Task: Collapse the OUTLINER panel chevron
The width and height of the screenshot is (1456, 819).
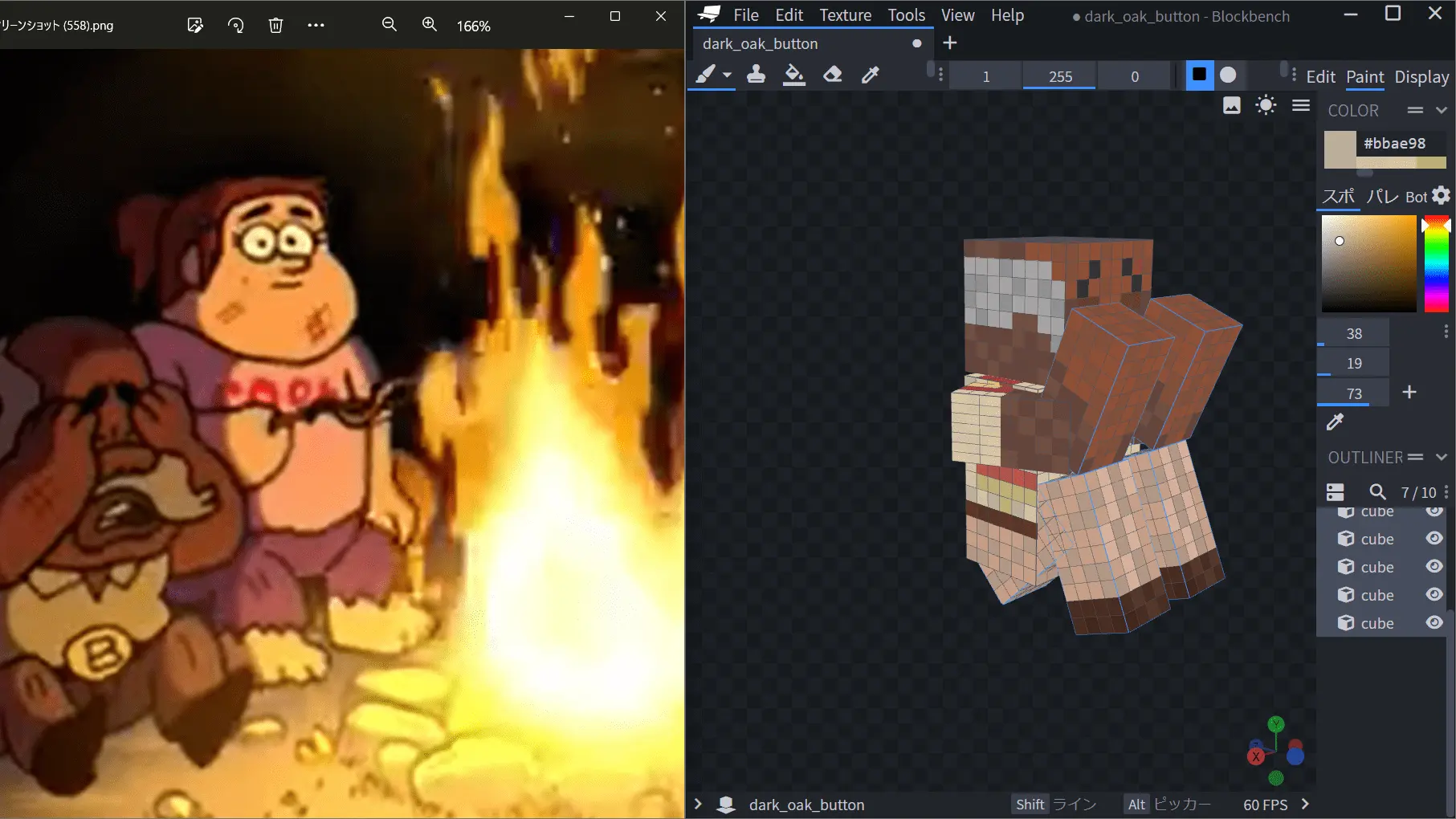Action: click(x=1441, y=457)
